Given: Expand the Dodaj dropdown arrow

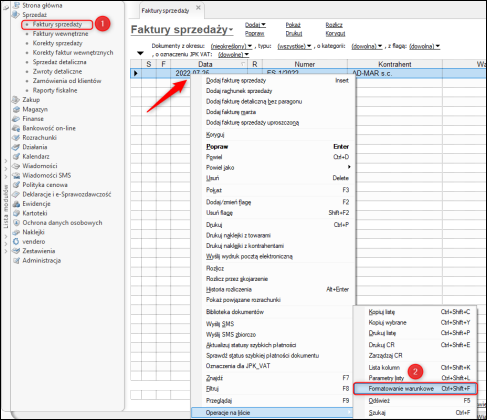Looking at the screenshot, I should (263, 25).
